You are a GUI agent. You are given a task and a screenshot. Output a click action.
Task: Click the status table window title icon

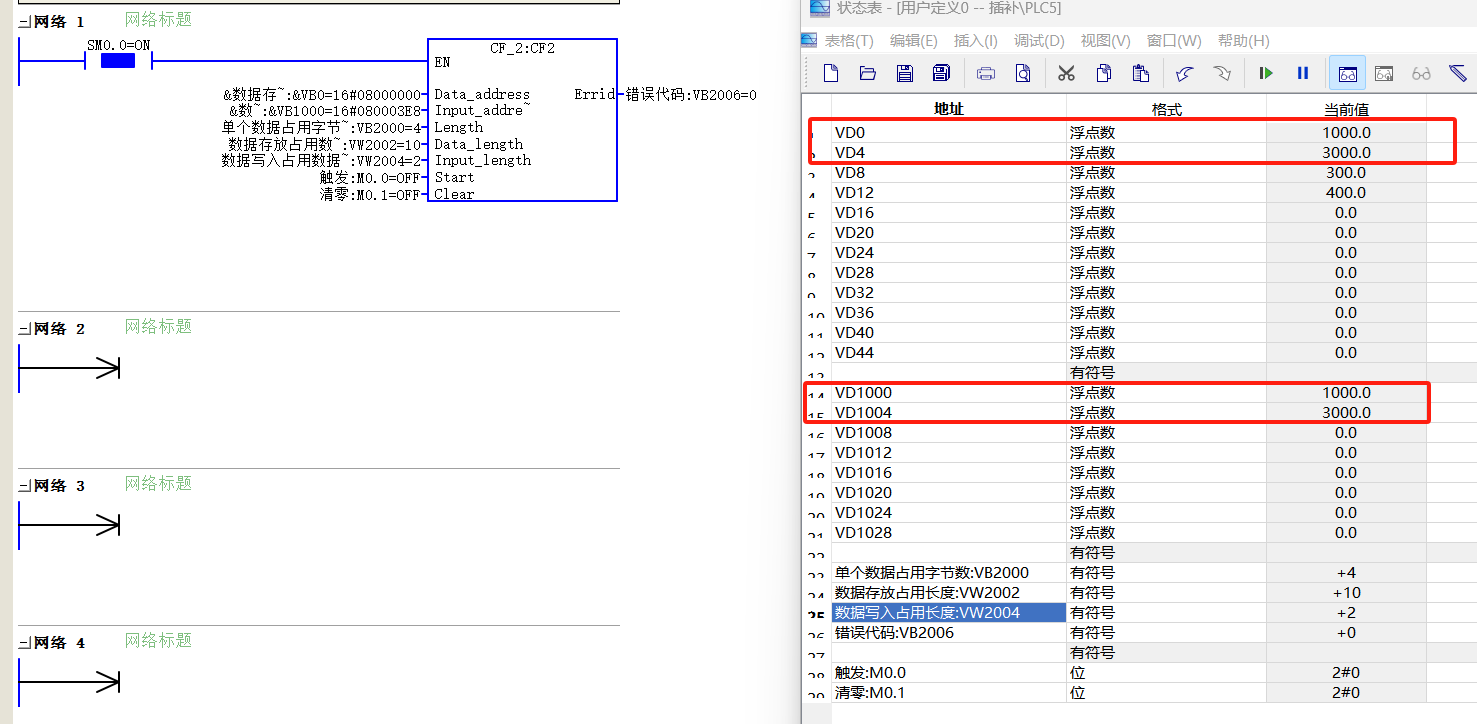(x=819, y=8)
